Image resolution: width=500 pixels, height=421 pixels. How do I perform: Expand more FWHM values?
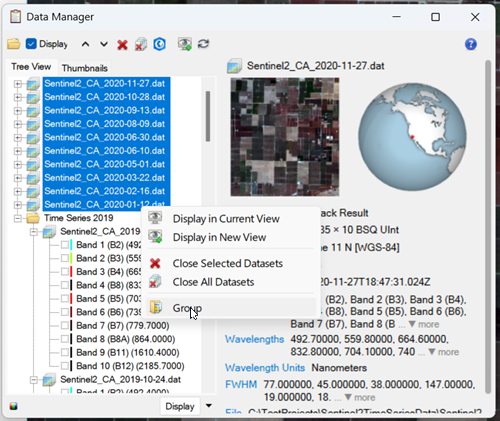coord(360,398)
